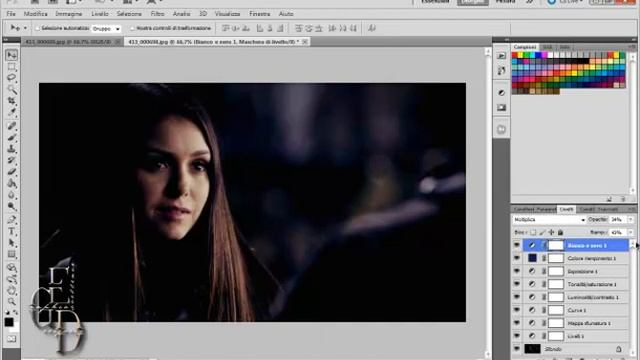The width and height of the screenshot is (640, 360).
Task: Switch to the Campioni tab
Action: point(525,47)
